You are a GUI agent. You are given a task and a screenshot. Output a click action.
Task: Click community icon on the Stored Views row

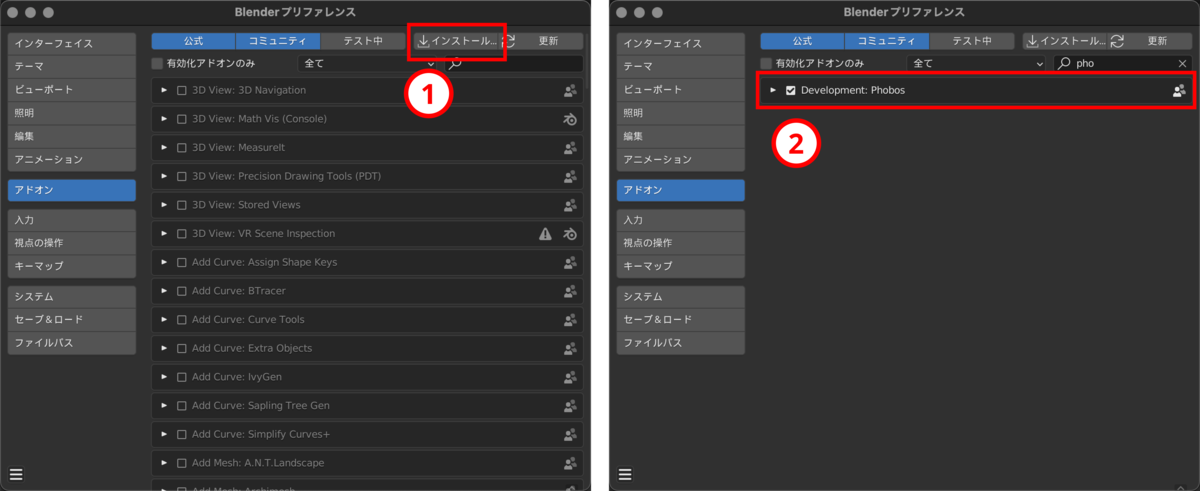pyautogui.click(x=570, y=205)
